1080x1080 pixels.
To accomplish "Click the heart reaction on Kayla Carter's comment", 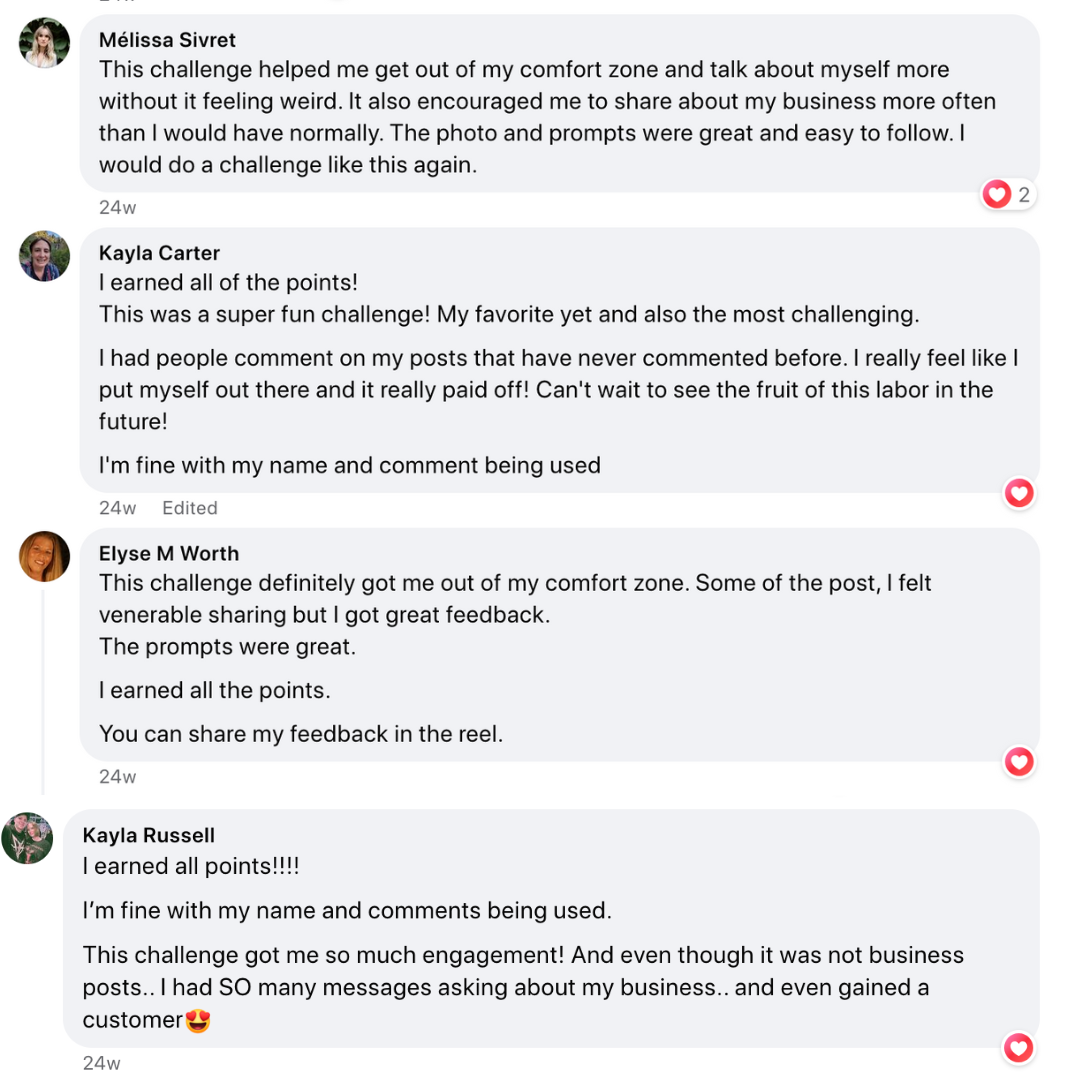I will [1019, 493].
